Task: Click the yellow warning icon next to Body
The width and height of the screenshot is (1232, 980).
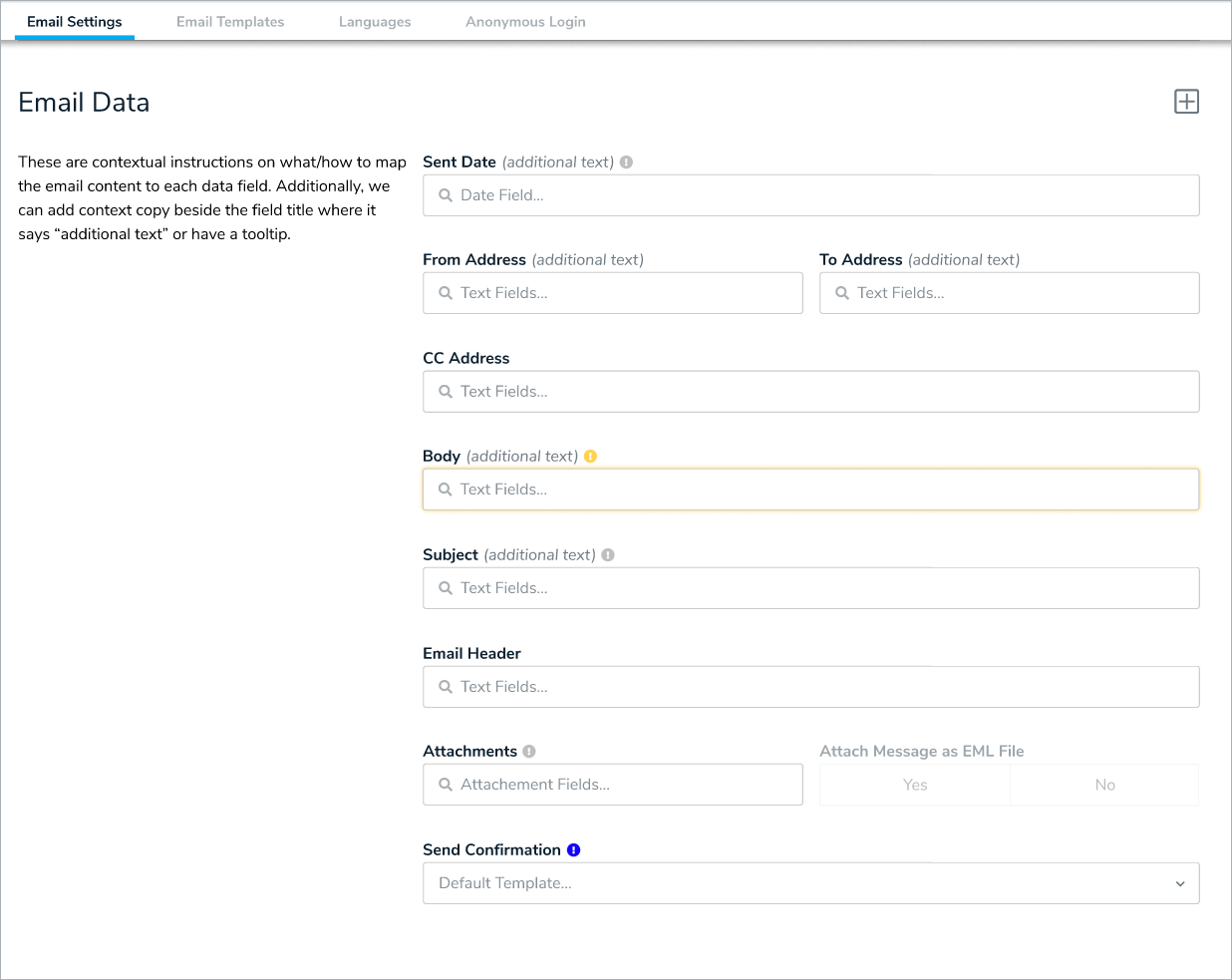Action: click(590, 456)
